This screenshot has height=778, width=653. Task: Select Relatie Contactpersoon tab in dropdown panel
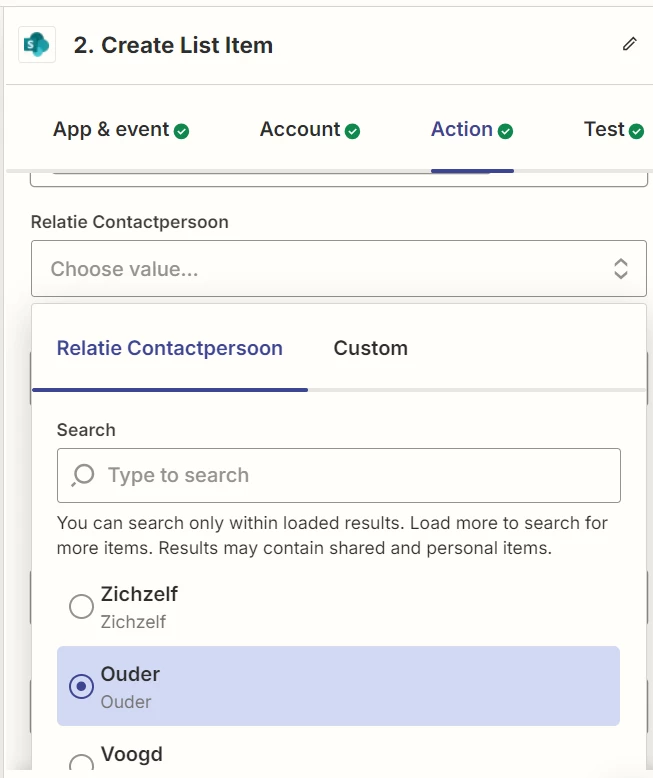(170, 349)
